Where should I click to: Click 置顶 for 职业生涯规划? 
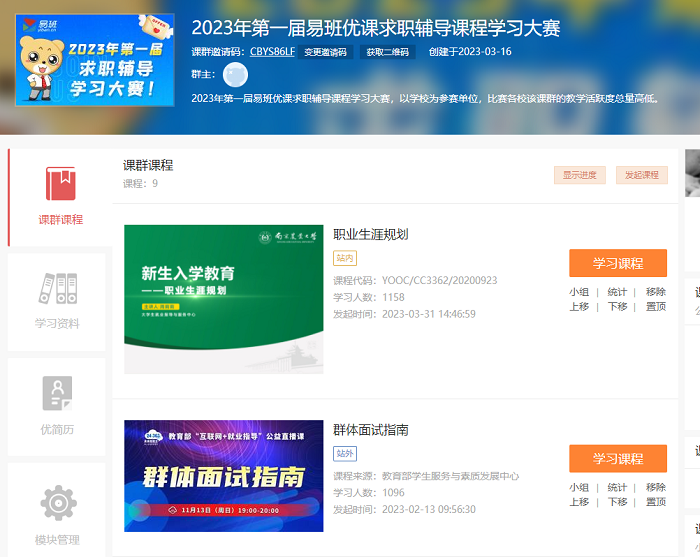pos(656,307)
